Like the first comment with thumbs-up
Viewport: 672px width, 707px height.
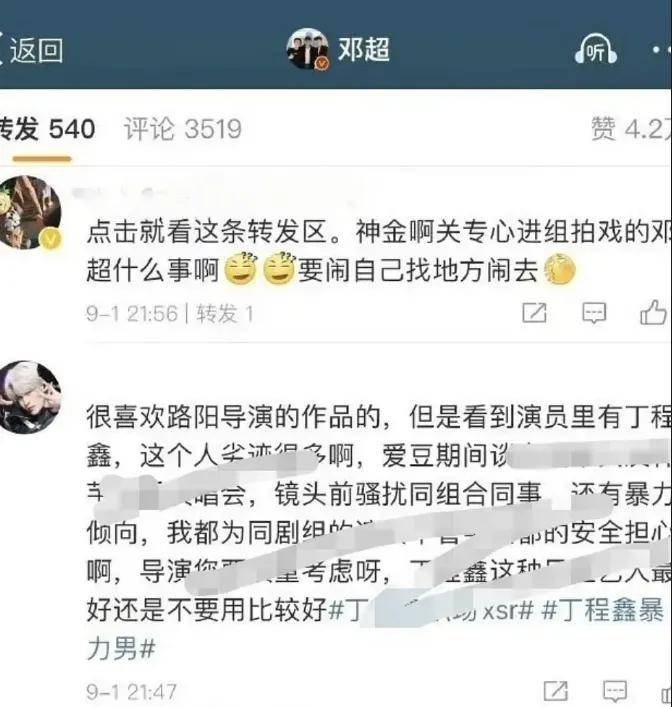(x=653, y=312)
